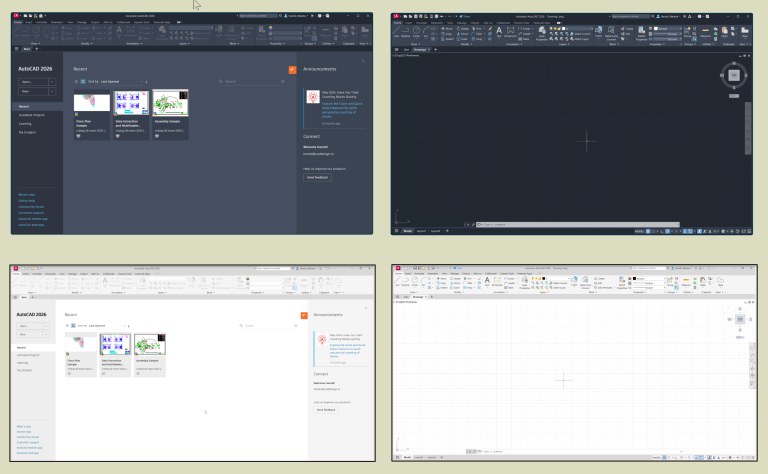Toggle the grid display in light drawing status bar
This screenshot has height=474, width=768.
click(x=664, y=457)
